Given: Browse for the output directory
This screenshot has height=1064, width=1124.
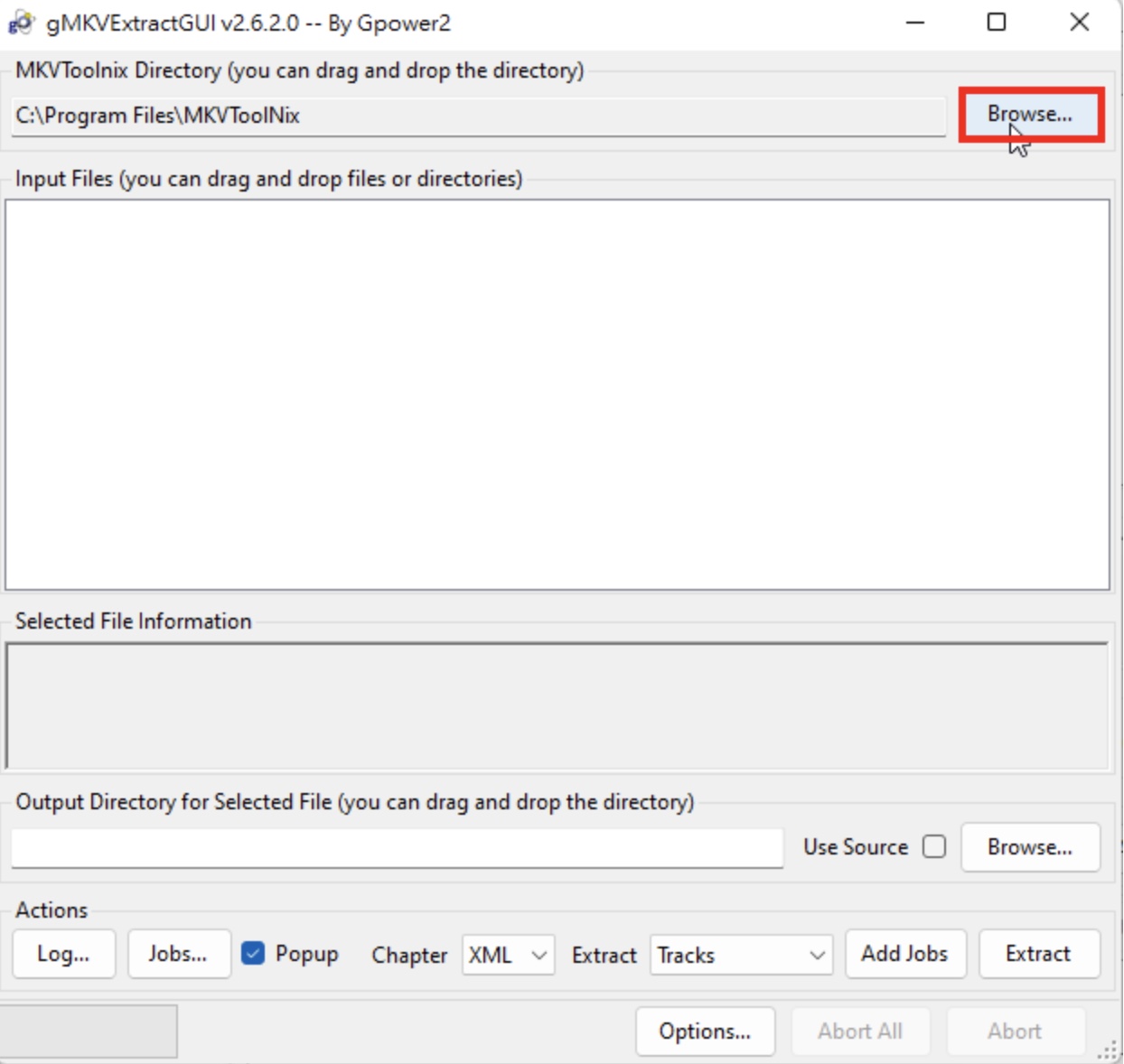Looking at the screenshot, I should [1030, 847].
